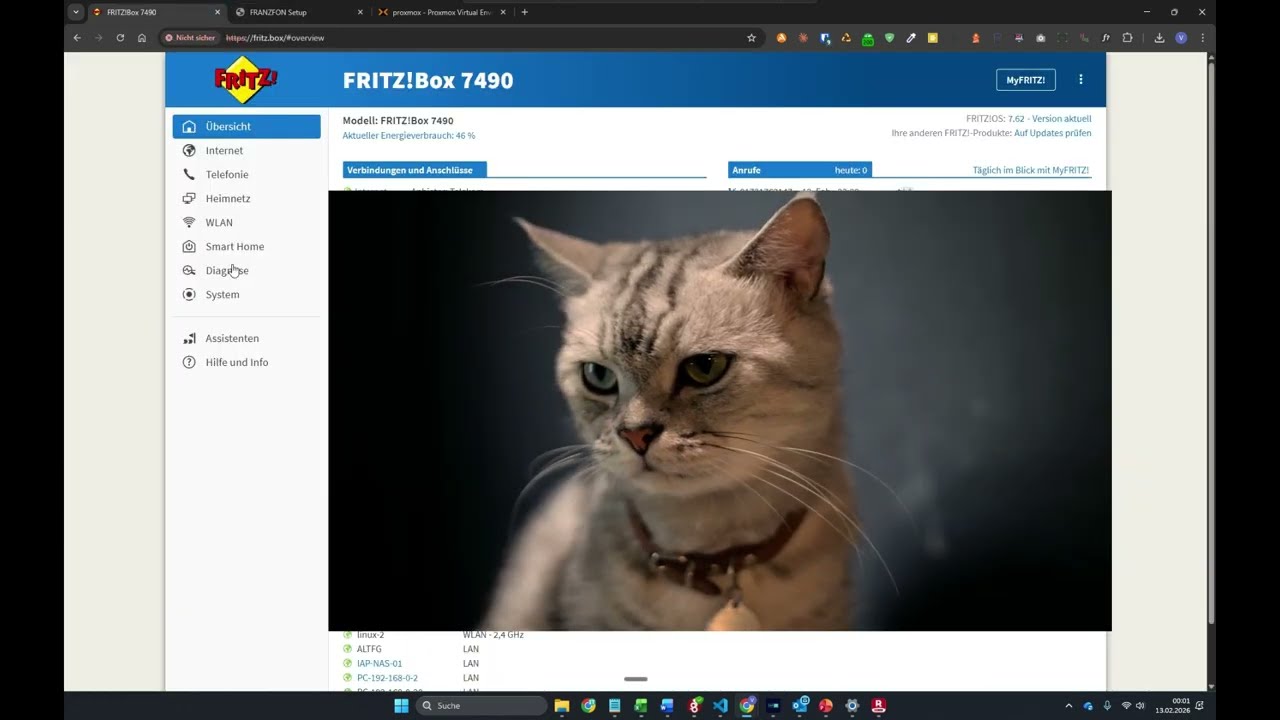This screenshot has width=1280, height=720.
Task: Click the browser home button
Action: 142,38
